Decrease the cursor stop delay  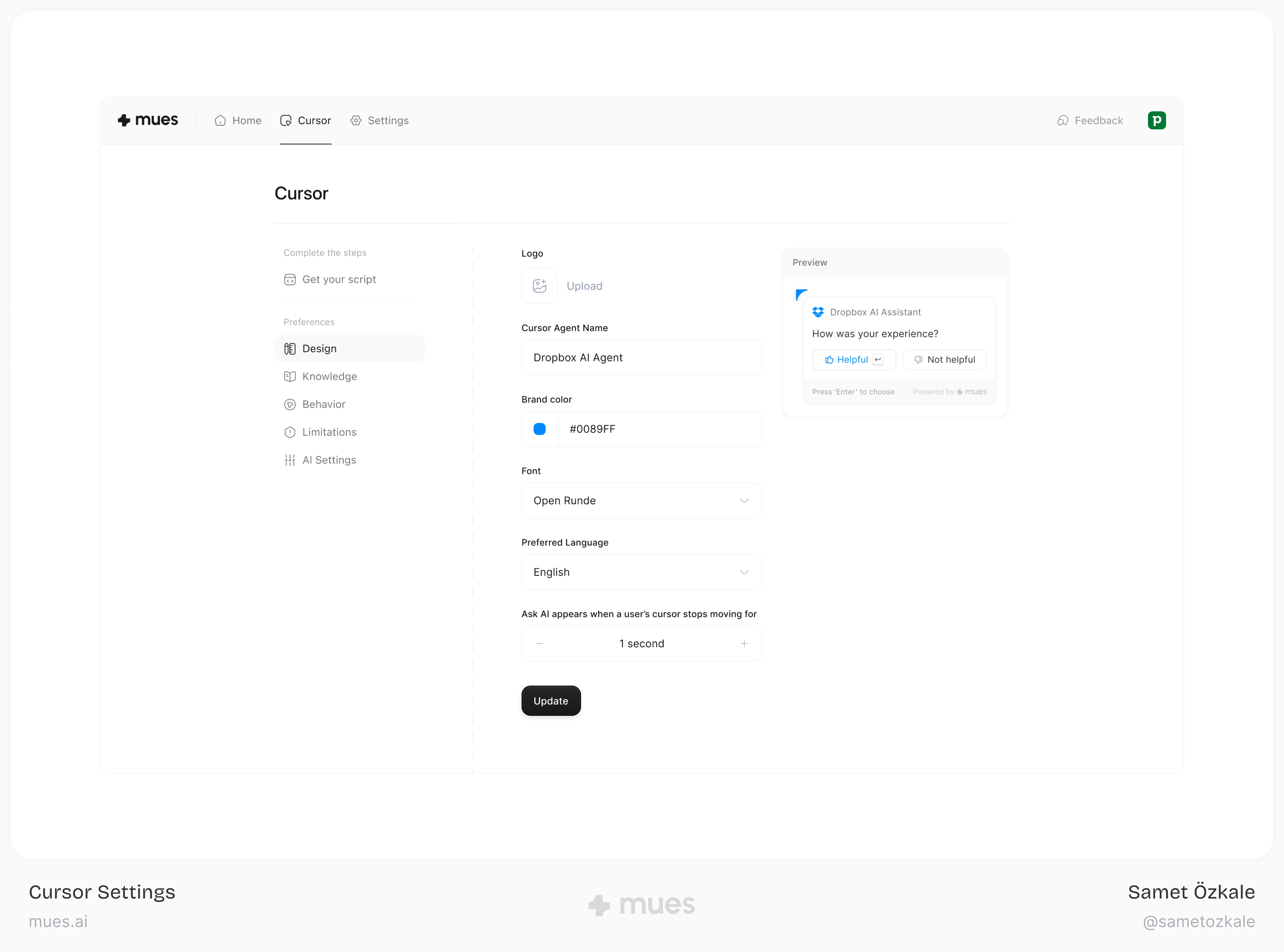pos(539,643)
